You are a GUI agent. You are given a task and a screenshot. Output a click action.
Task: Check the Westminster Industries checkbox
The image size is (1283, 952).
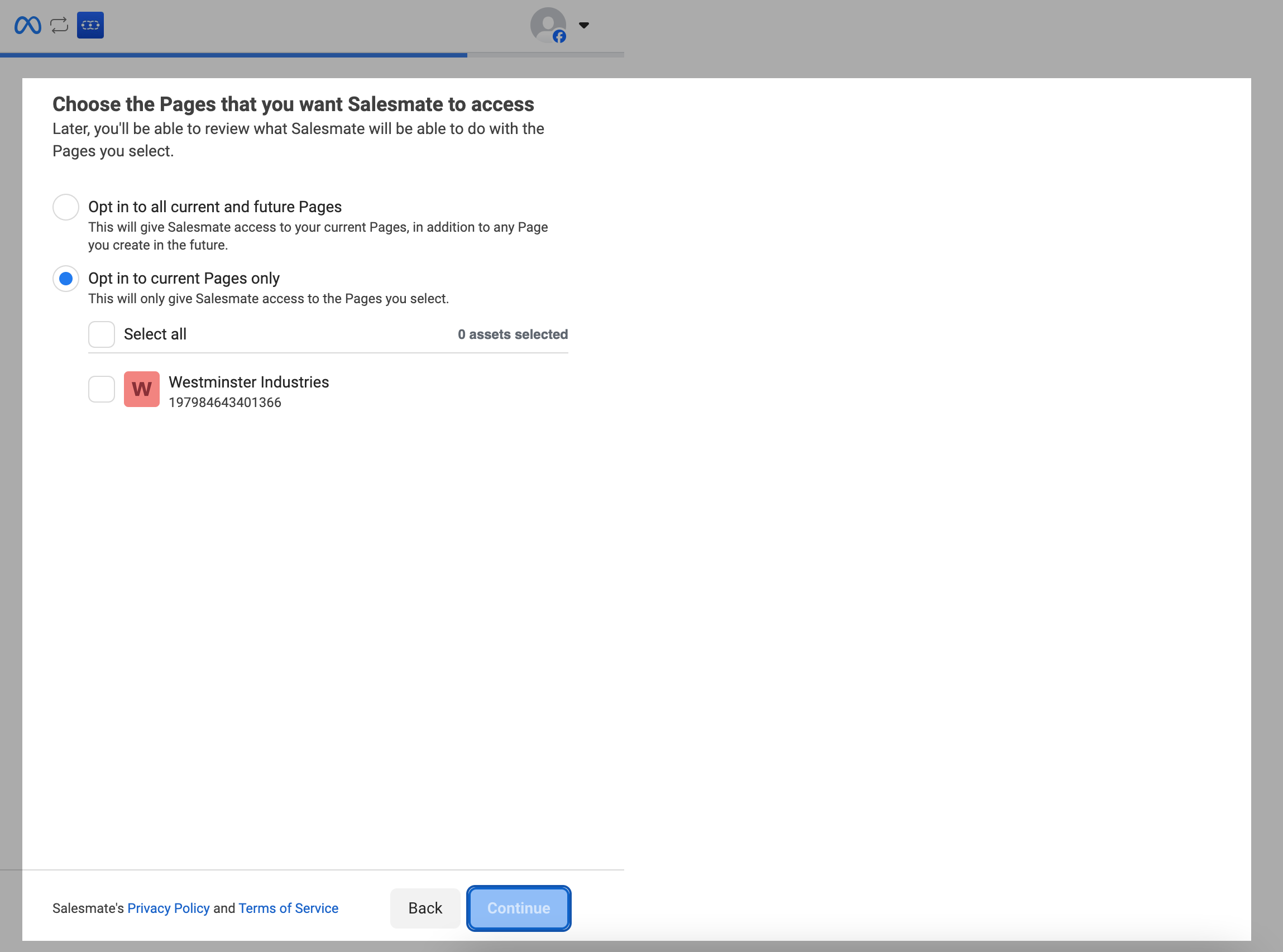[102, 390]
